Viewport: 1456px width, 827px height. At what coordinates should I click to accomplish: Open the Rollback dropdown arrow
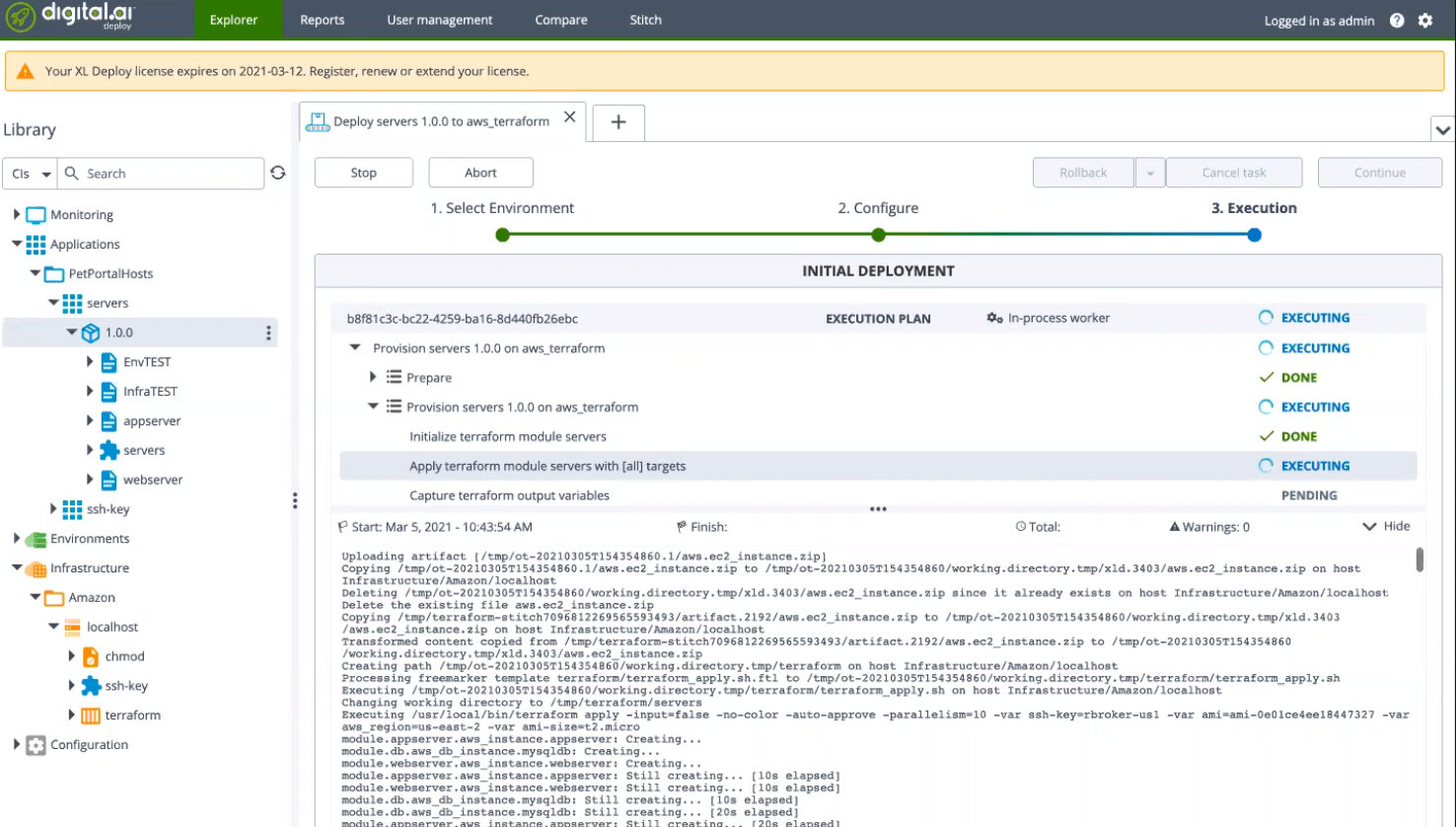coord(1149,173)
